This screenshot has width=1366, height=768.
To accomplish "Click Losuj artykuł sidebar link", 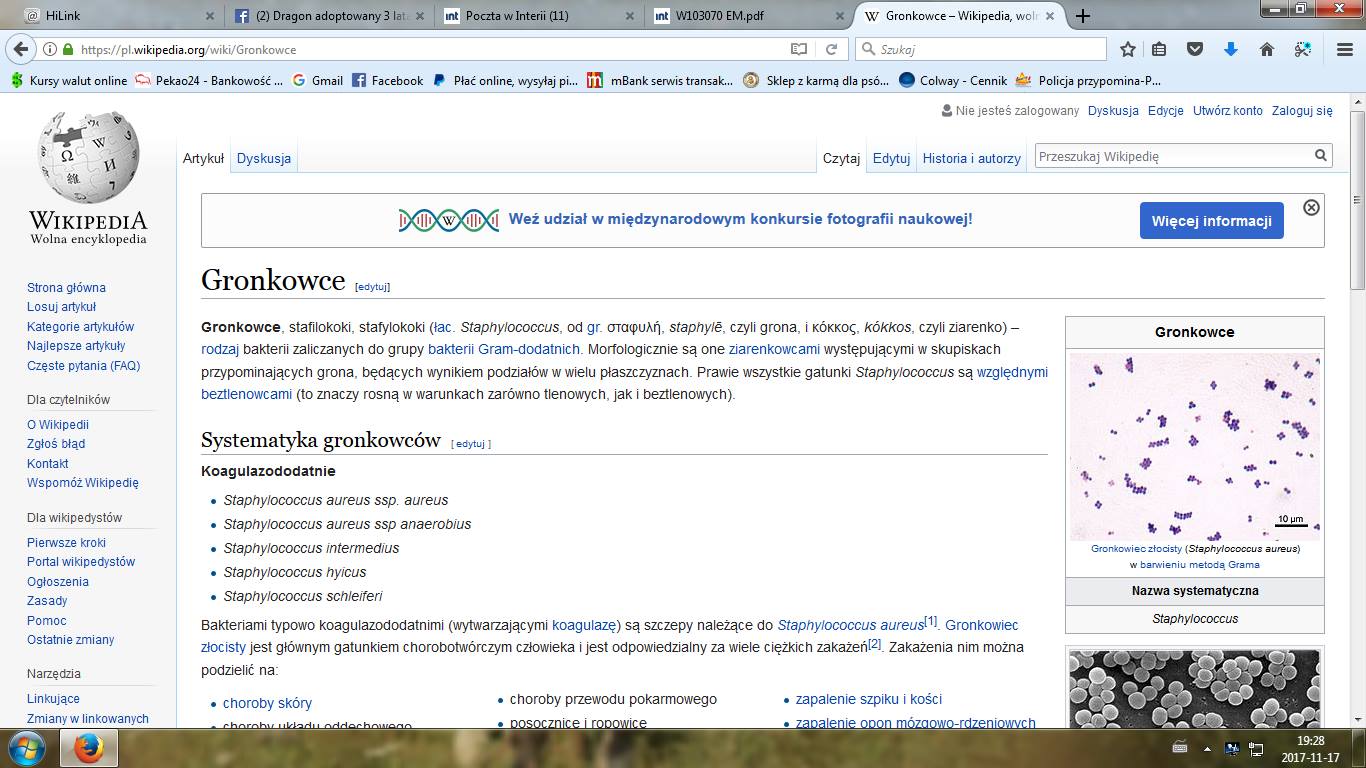I will 62,307.
